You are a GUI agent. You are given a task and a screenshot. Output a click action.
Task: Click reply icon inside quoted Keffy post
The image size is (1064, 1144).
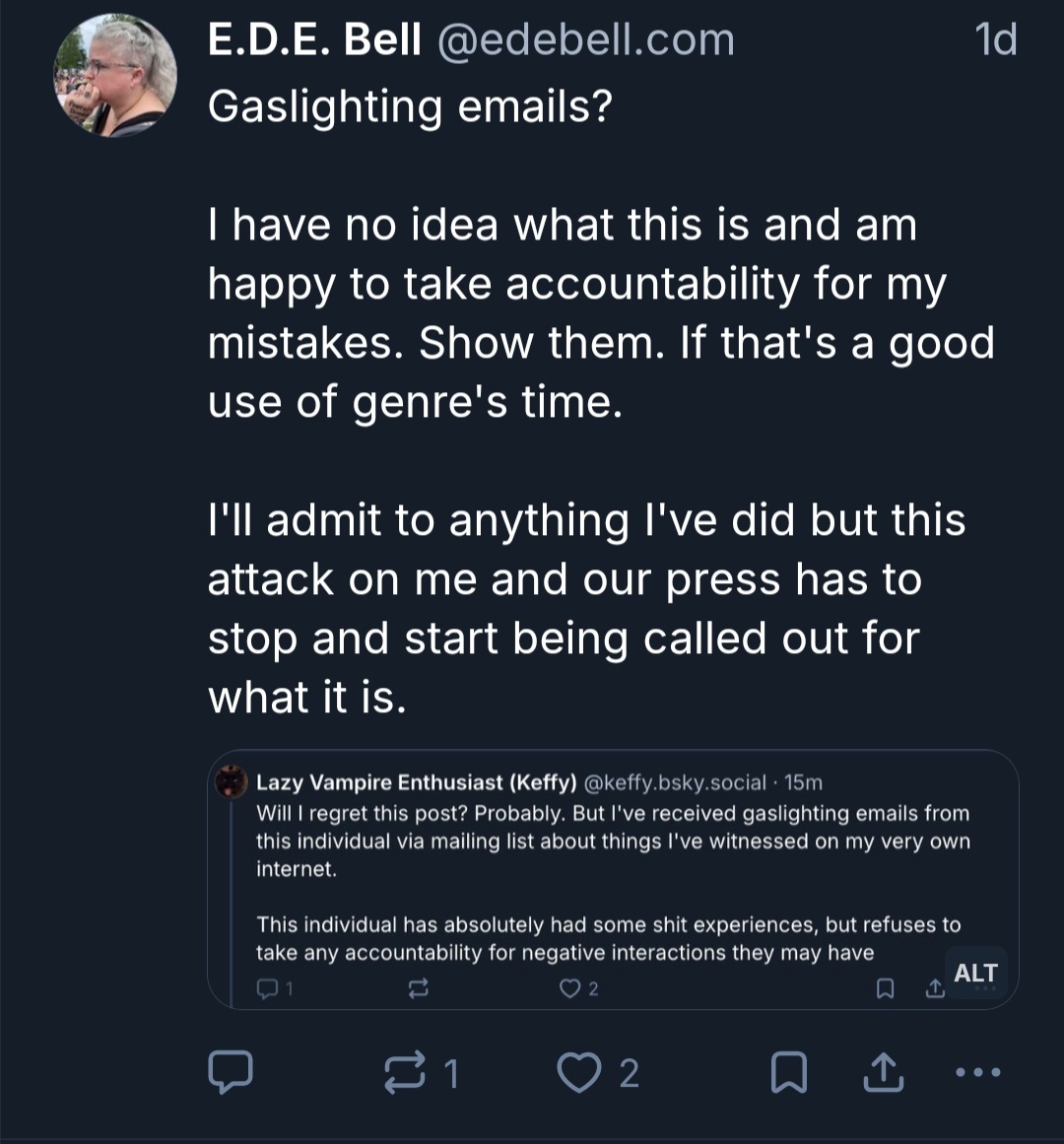click(268, 988)
